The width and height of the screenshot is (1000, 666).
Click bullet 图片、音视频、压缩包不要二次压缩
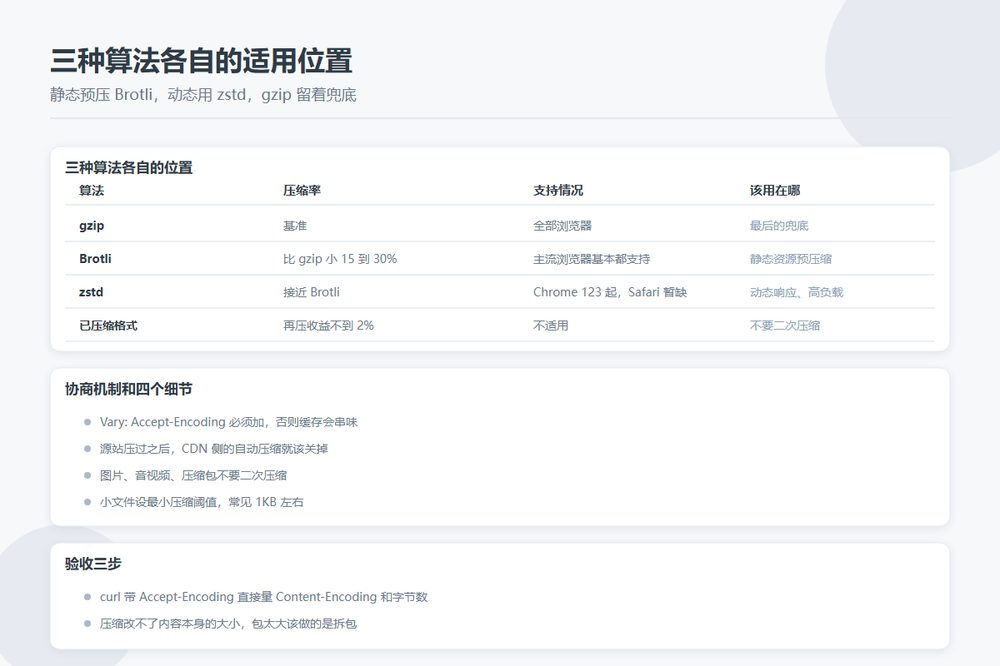tap(193, 475)
